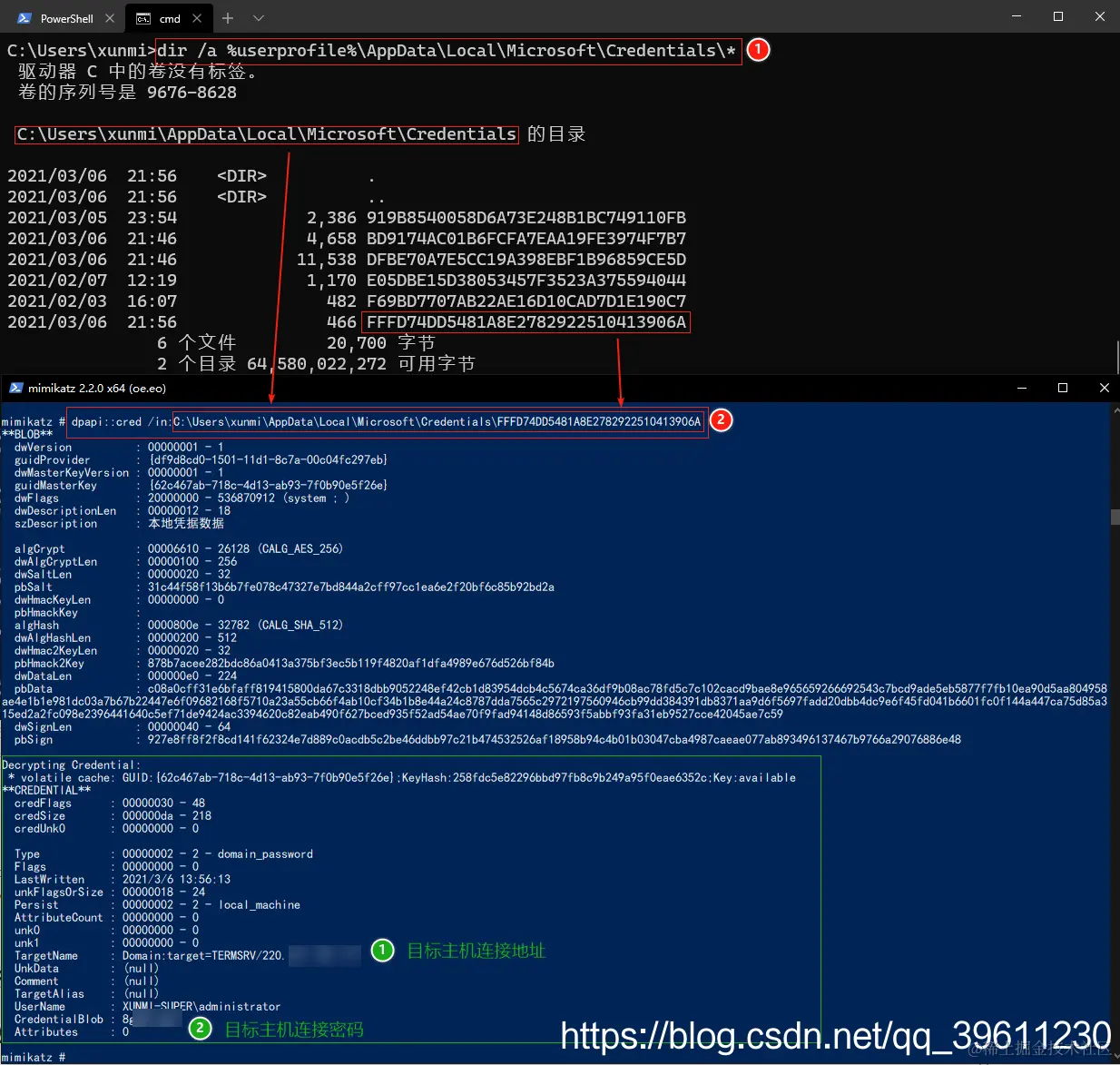Viewport: 1120px width, 1065px height.
Task: Click TargetName Domain:target=TERMSRV value
Action: [203, 956]
